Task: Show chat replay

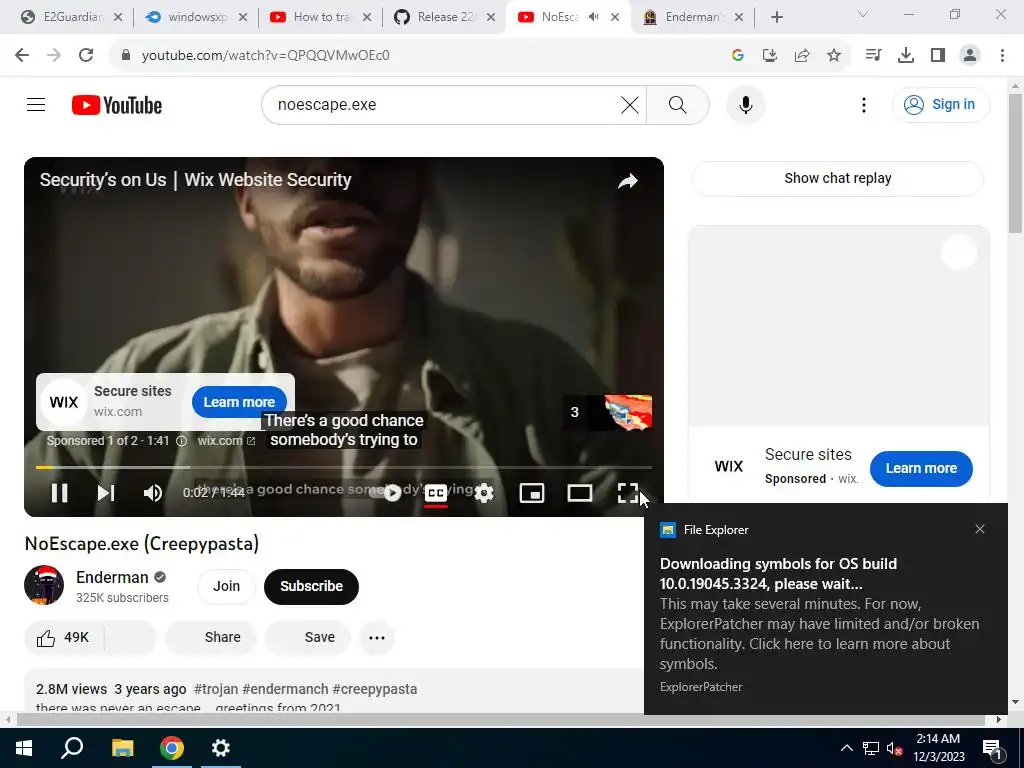Action: tap(837, 178)
